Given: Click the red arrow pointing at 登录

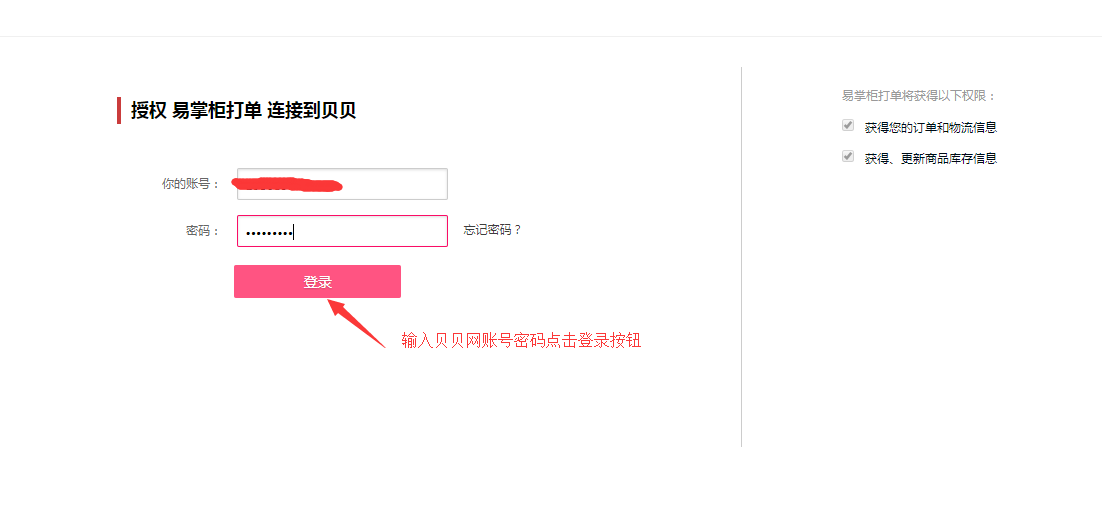Looking at the screenshot, I should tap(357, 323).
